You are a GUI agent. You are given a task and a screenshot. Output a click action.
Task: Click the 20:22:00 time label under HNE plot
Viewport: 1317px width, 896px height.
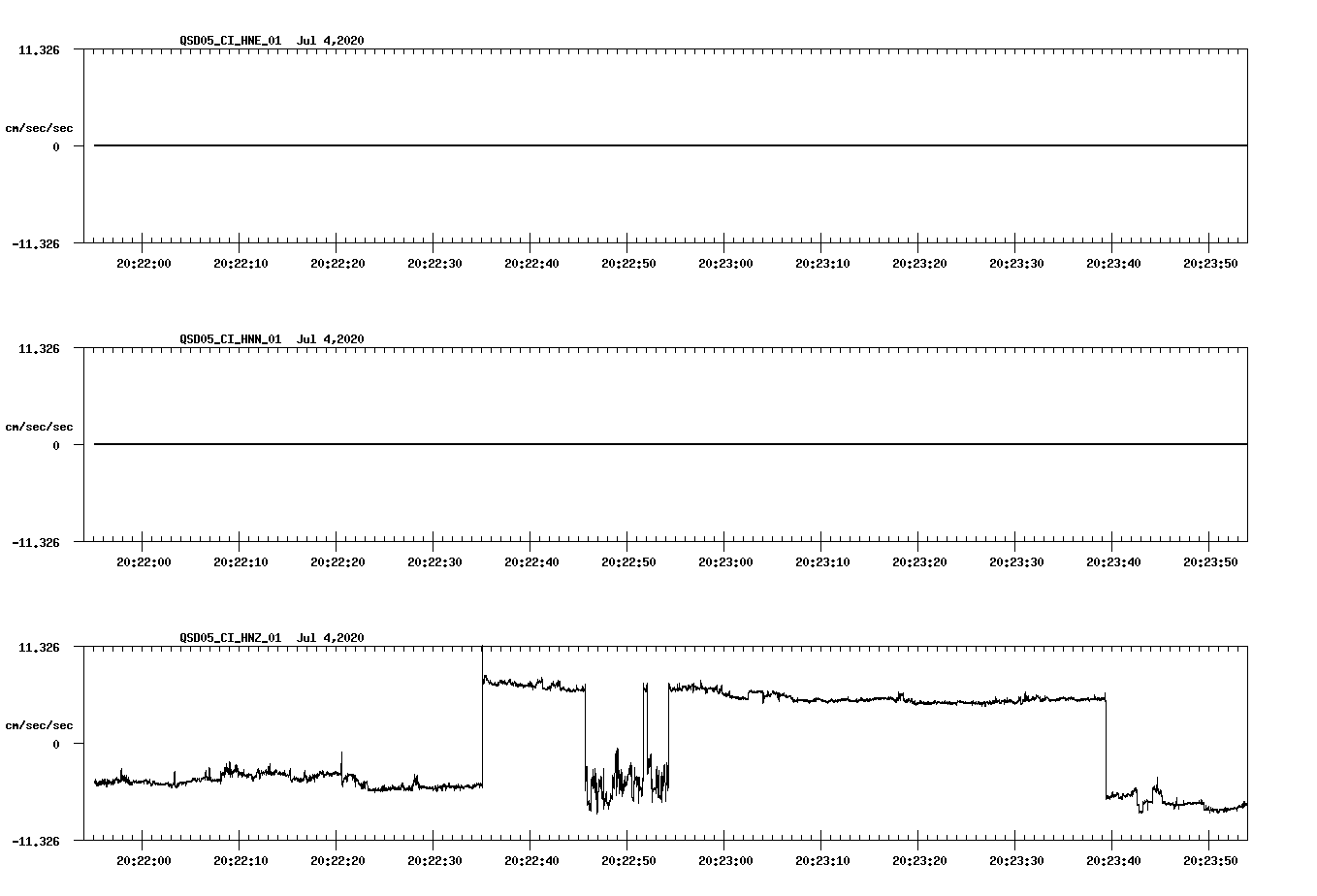tap(144, 263)
